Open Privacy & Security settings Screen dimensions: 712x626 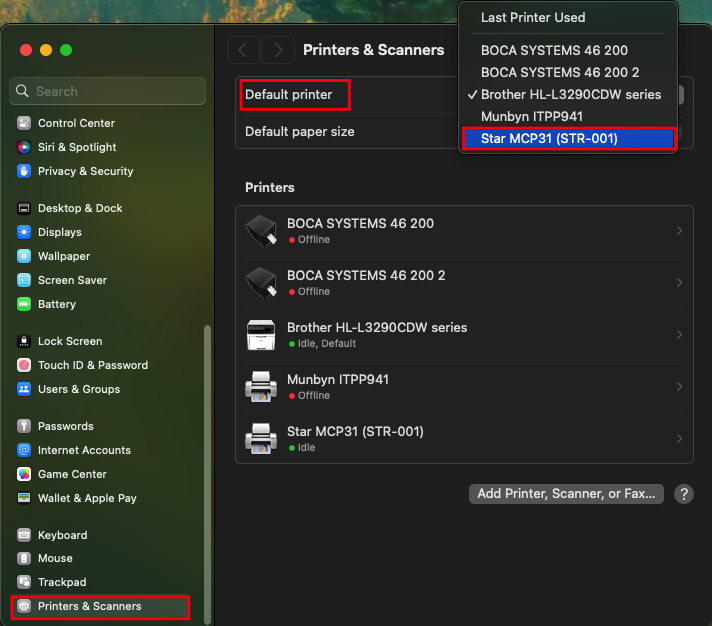pyautogui.click(x=85, y=171)
